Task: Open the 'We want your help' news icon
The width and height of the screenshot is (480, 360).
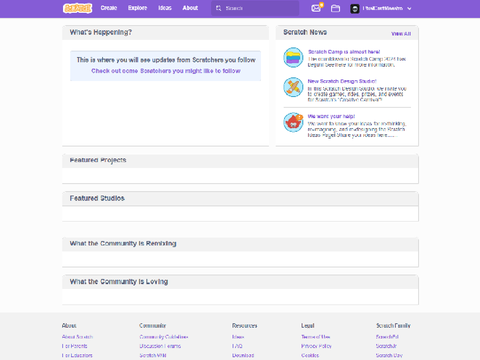Action: tap(293, 122)
